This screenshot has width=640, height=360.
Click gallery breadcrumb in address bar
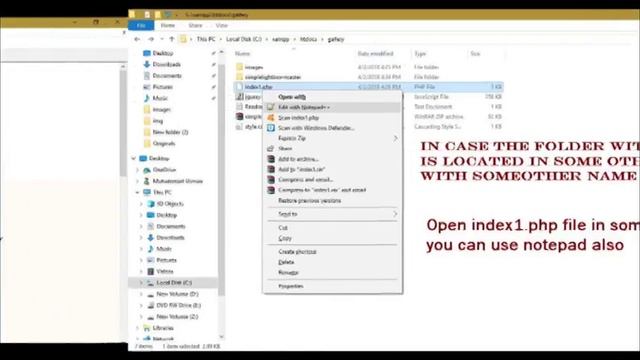coord(336,39)
